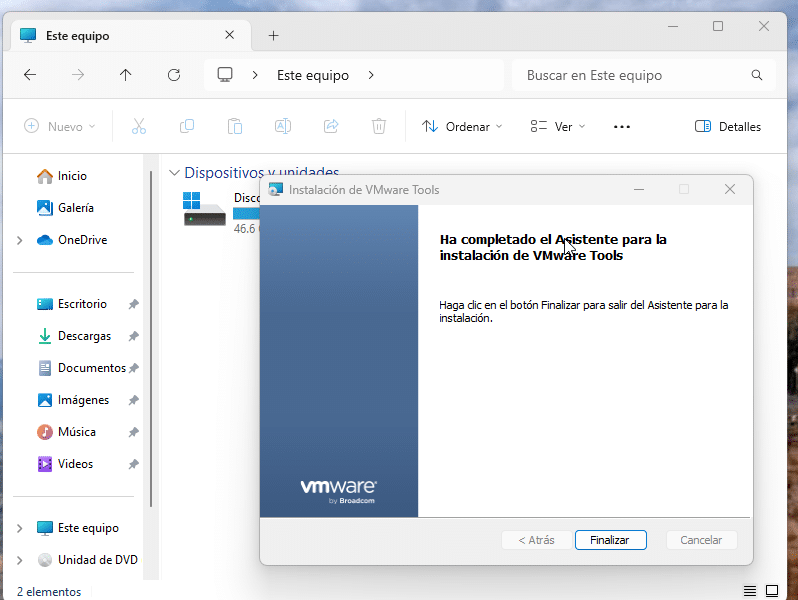This screenshot has width=798, height=600.
Task: Open the Ver view dropdown
Action: click(x=558, y=126)
